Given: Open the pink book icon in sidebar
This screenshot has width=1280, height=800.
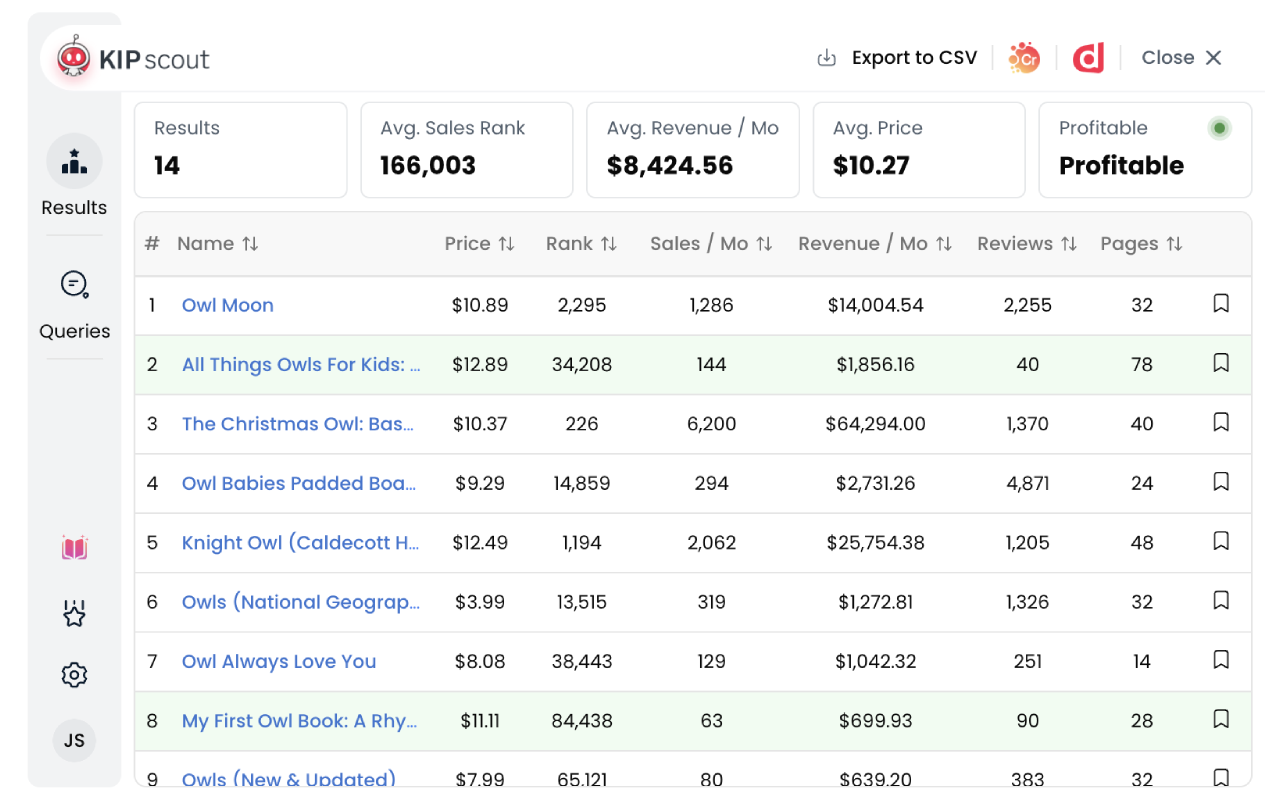Looking at the screenshot, I should (x=74, y=548).
